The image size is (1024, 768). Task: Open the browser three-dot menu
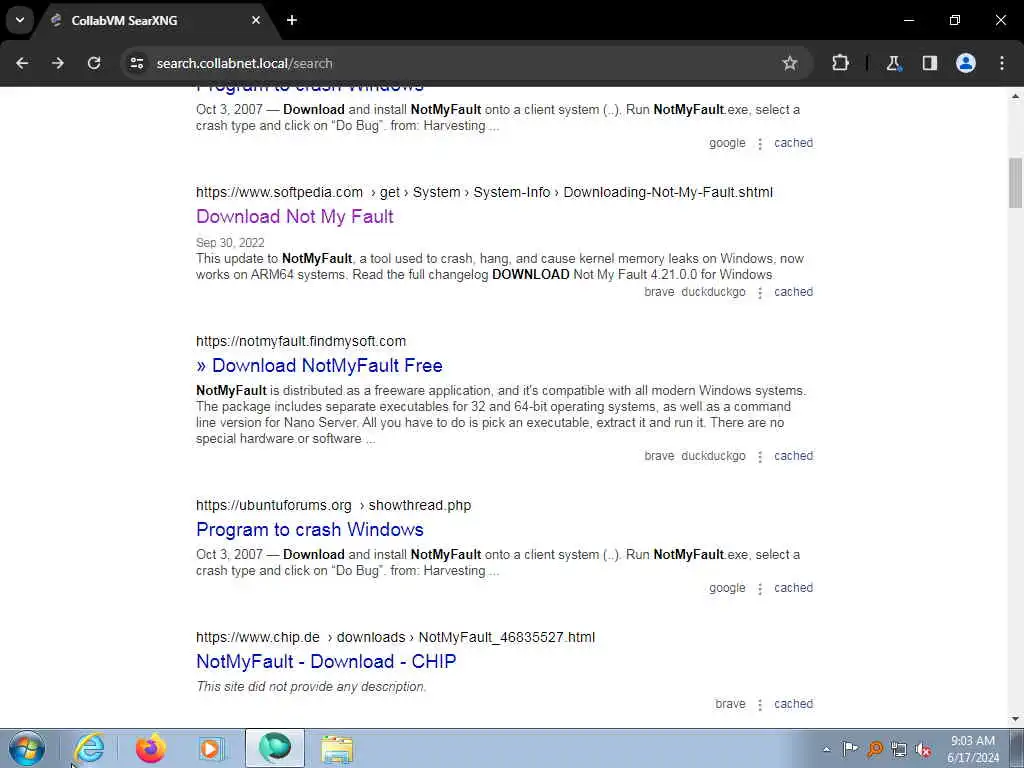pyautogui.click(x=1002, y=63)
